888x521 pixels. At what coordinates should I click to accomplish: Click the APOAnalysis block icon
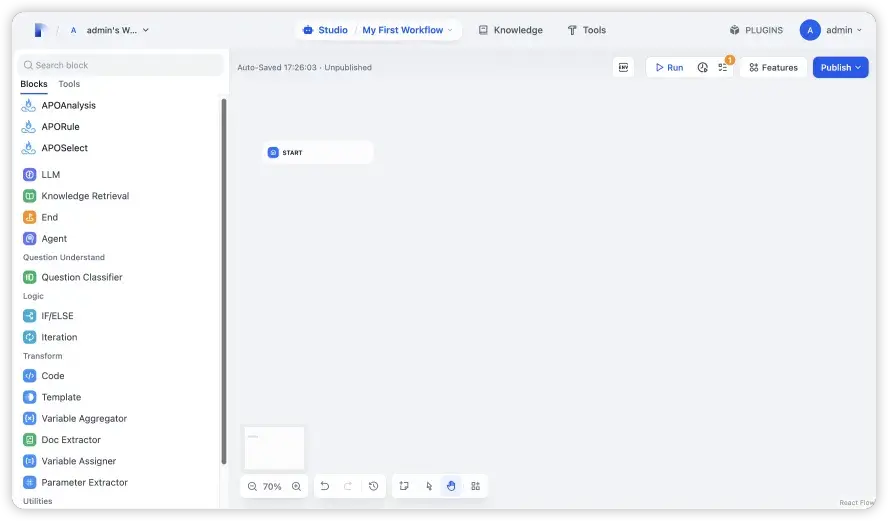click(x=28, y=105)
